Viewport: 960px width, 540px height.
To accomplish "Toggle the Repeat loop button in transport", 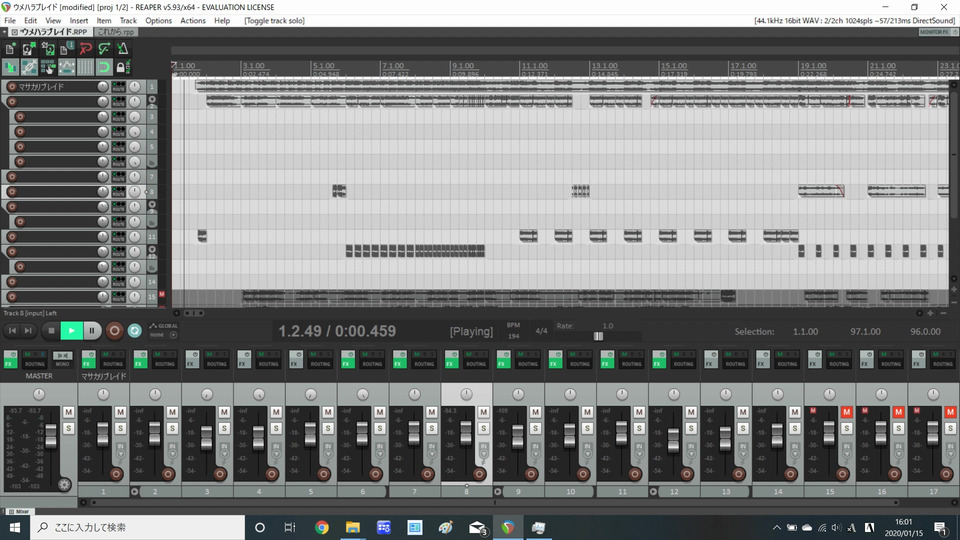I will 135,331.
